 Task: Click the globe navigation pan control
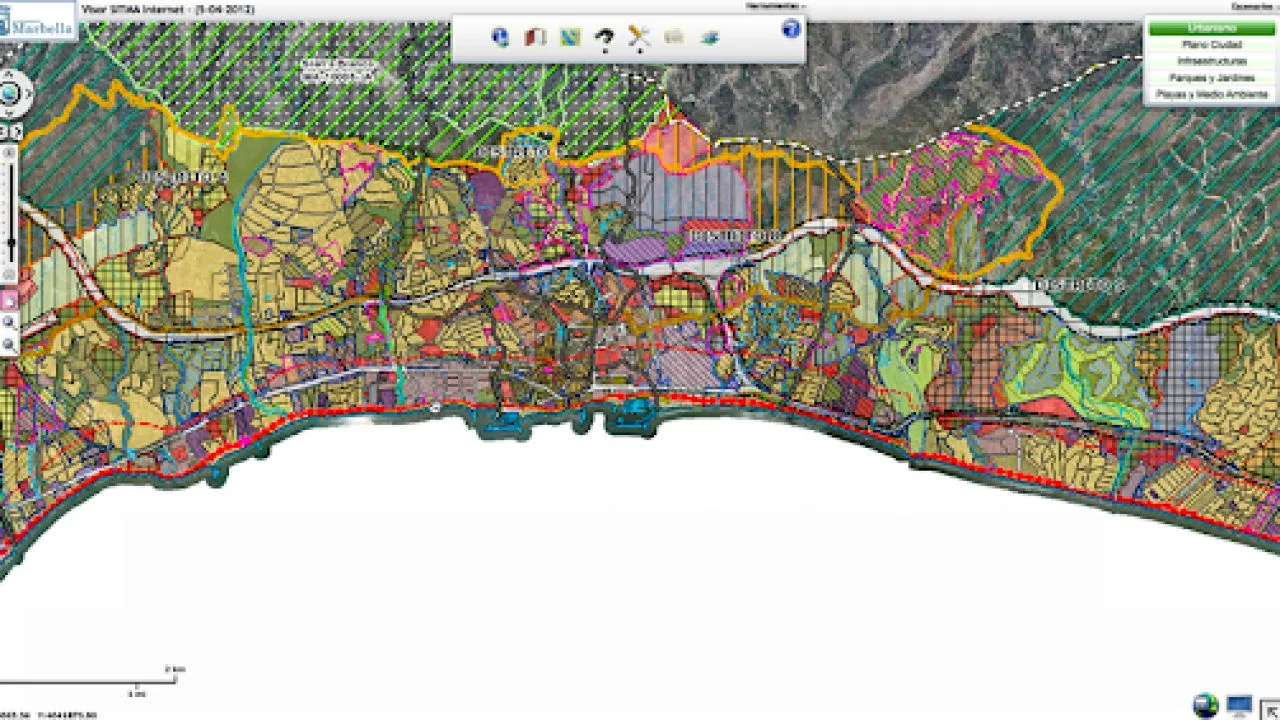tap(10, 94)
